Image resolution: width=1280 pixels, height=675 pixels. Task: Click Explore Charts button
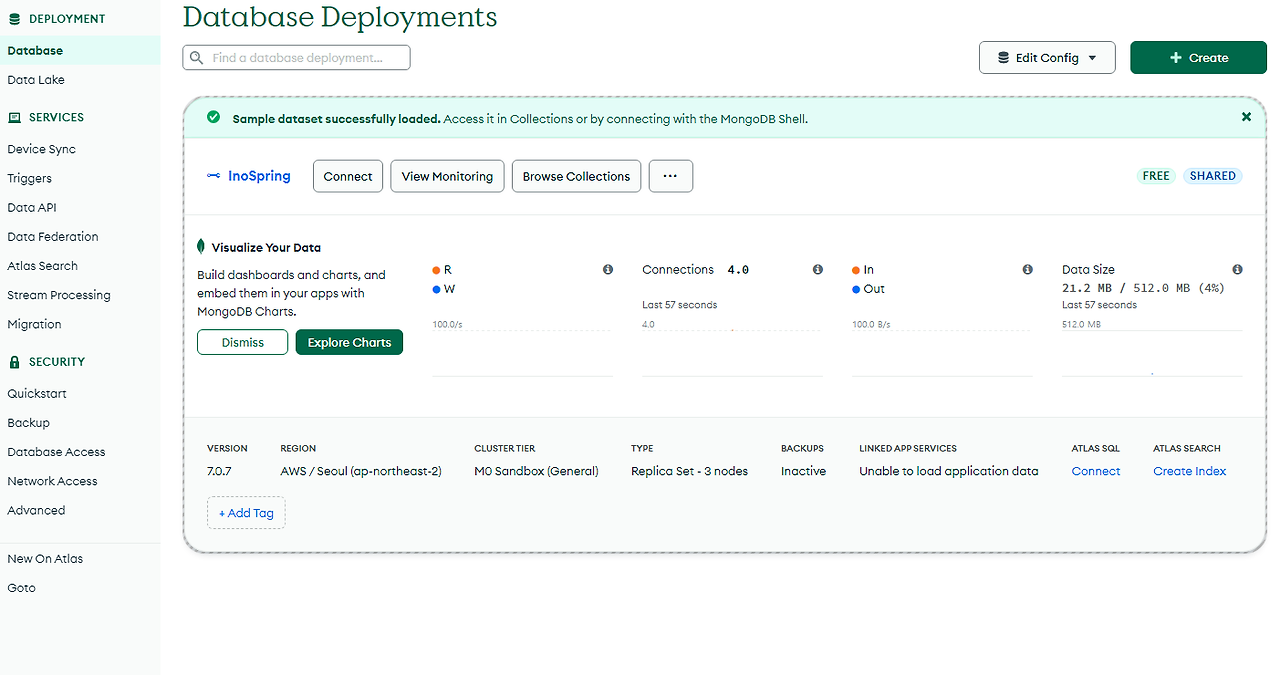click(349, 342)
